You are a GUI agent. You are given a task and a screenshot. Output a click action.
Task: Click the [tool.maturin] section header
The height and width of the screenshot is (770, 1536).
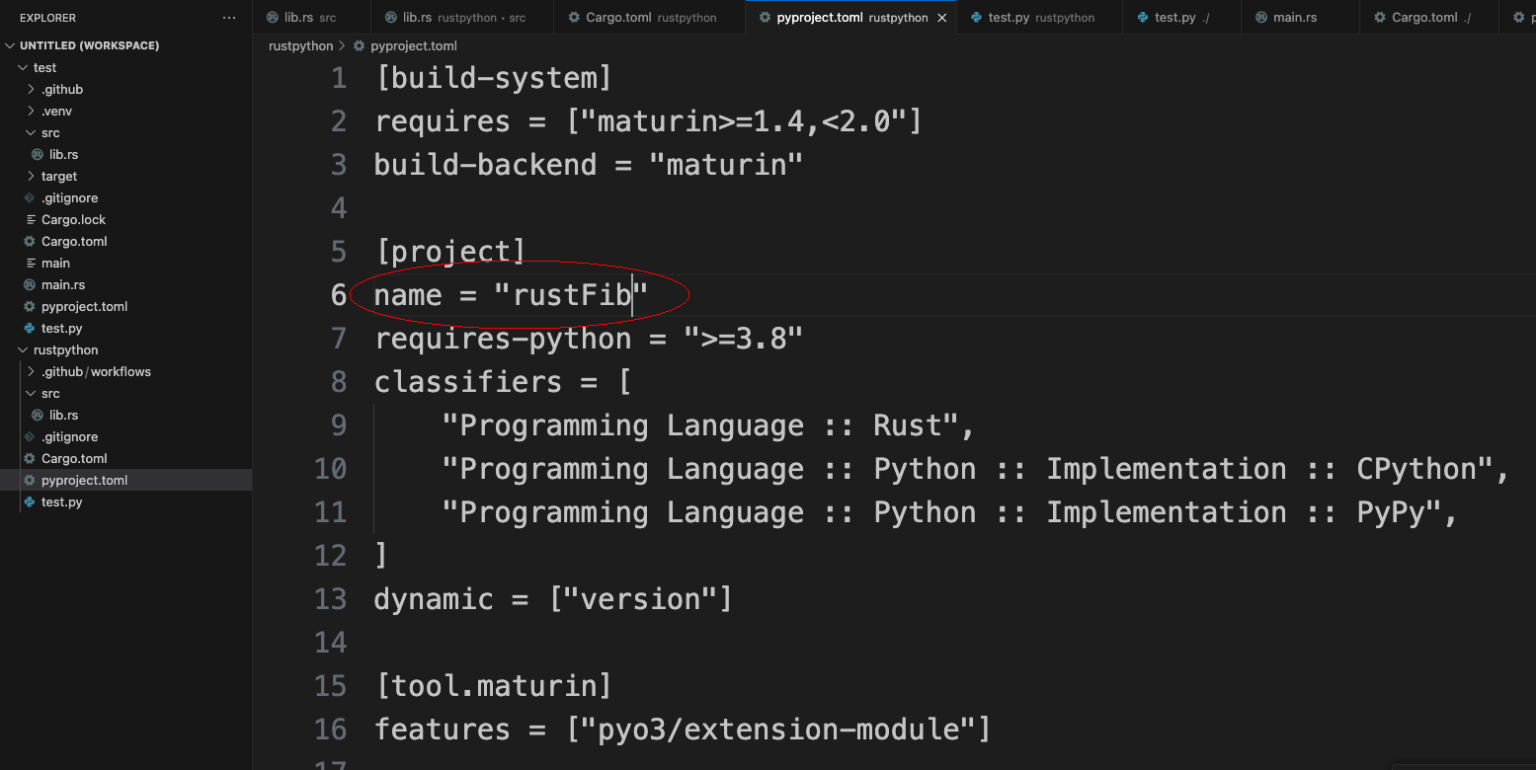493,686
